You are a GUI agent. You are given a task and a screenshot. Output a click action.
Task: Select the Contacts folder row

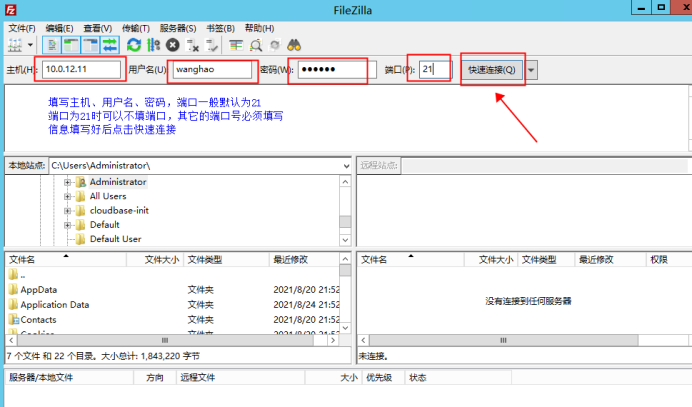pos(173,320)
